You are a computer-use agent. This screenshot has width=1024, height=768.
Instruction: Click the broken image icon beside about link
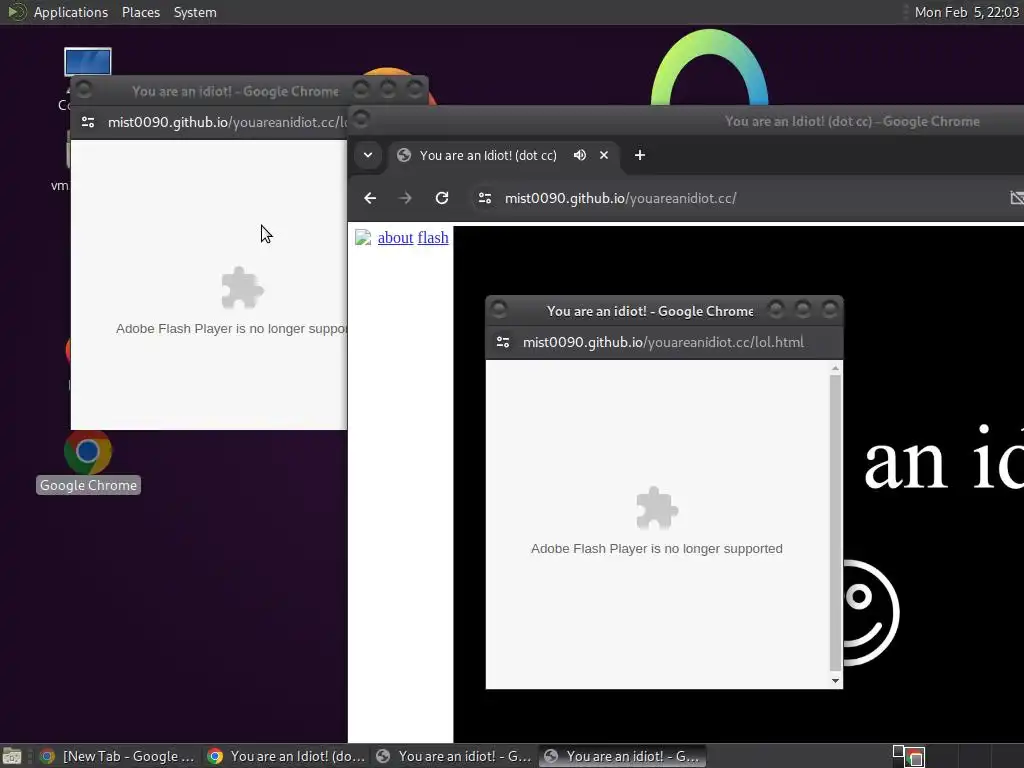362,238
